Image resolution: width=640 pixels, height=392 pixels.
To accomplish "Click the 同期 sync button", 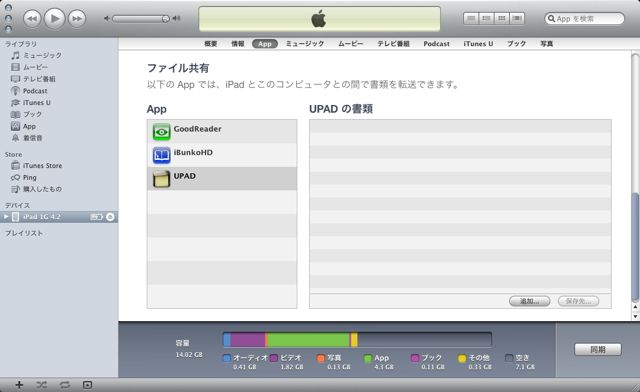I will 598,350.
